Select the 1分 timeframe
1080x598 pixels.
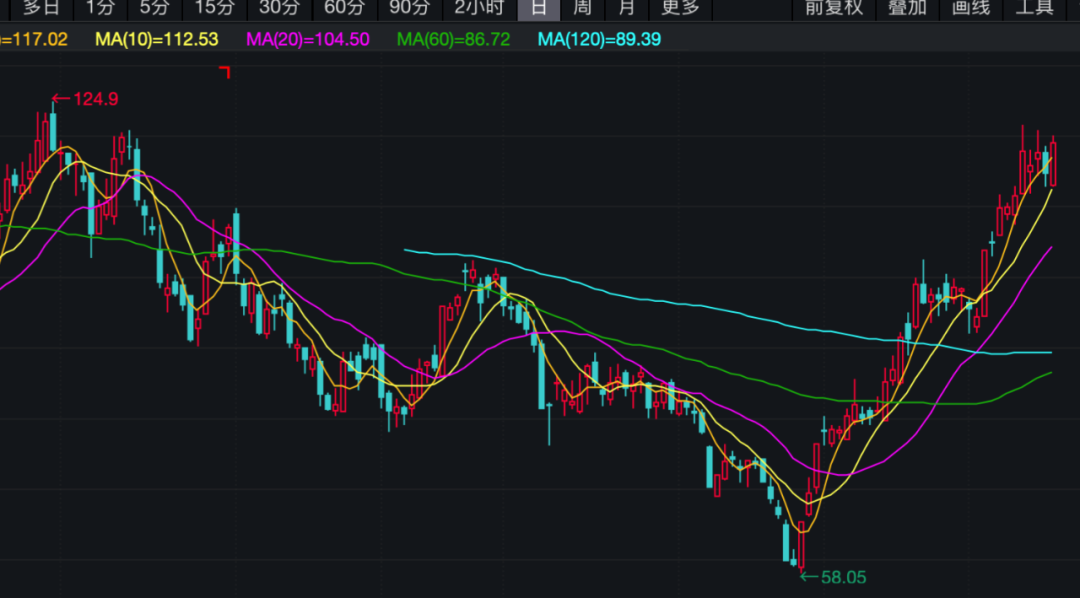(x=100, y=8)
